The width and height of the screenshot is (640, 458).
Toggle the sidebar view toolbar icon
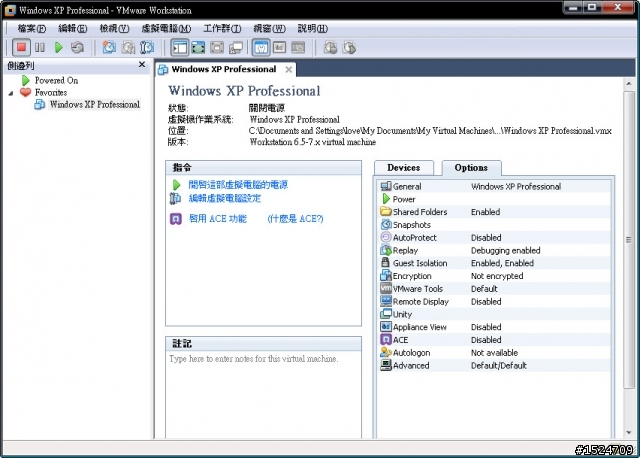pos(179,48)
